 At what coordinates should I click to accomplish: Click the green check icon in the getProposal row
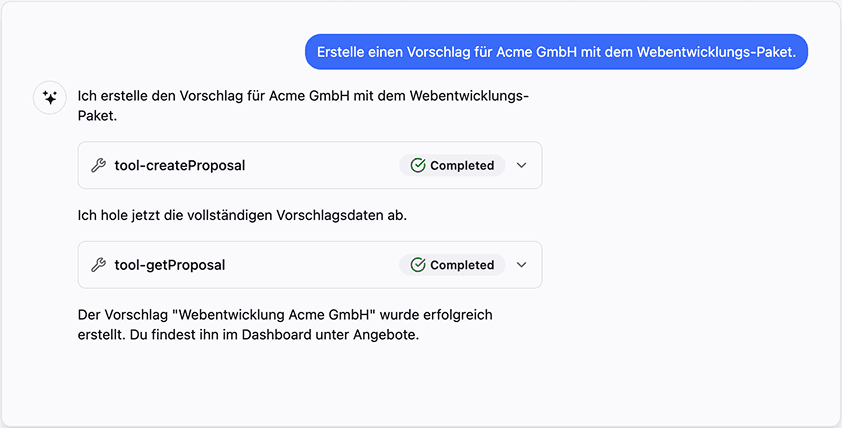(418, 266)
